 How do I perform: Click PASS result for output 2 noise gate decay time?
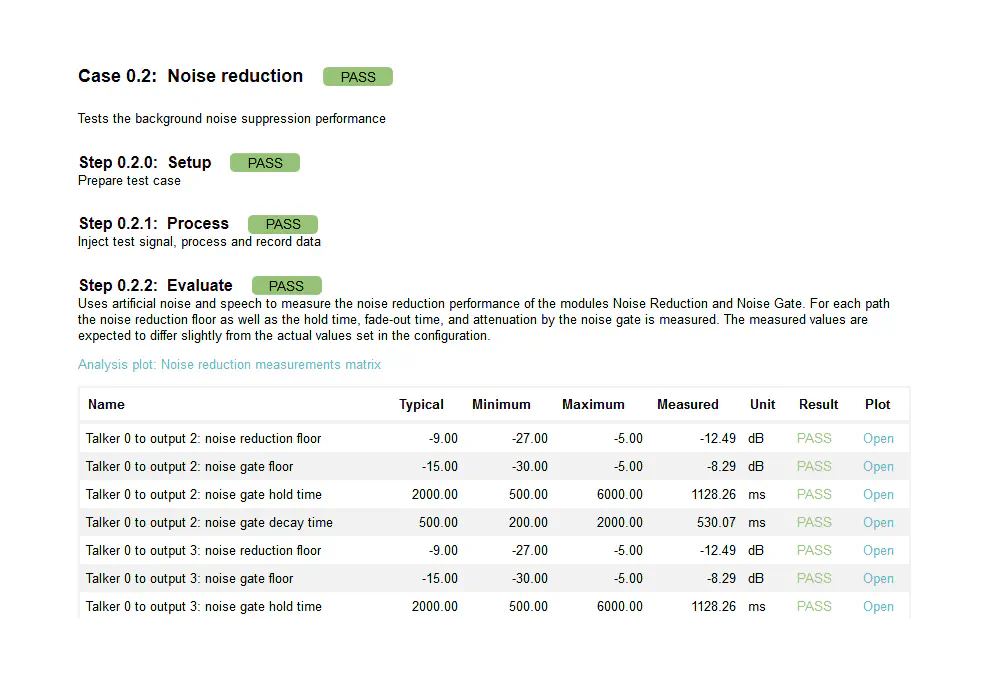point(814,522)
